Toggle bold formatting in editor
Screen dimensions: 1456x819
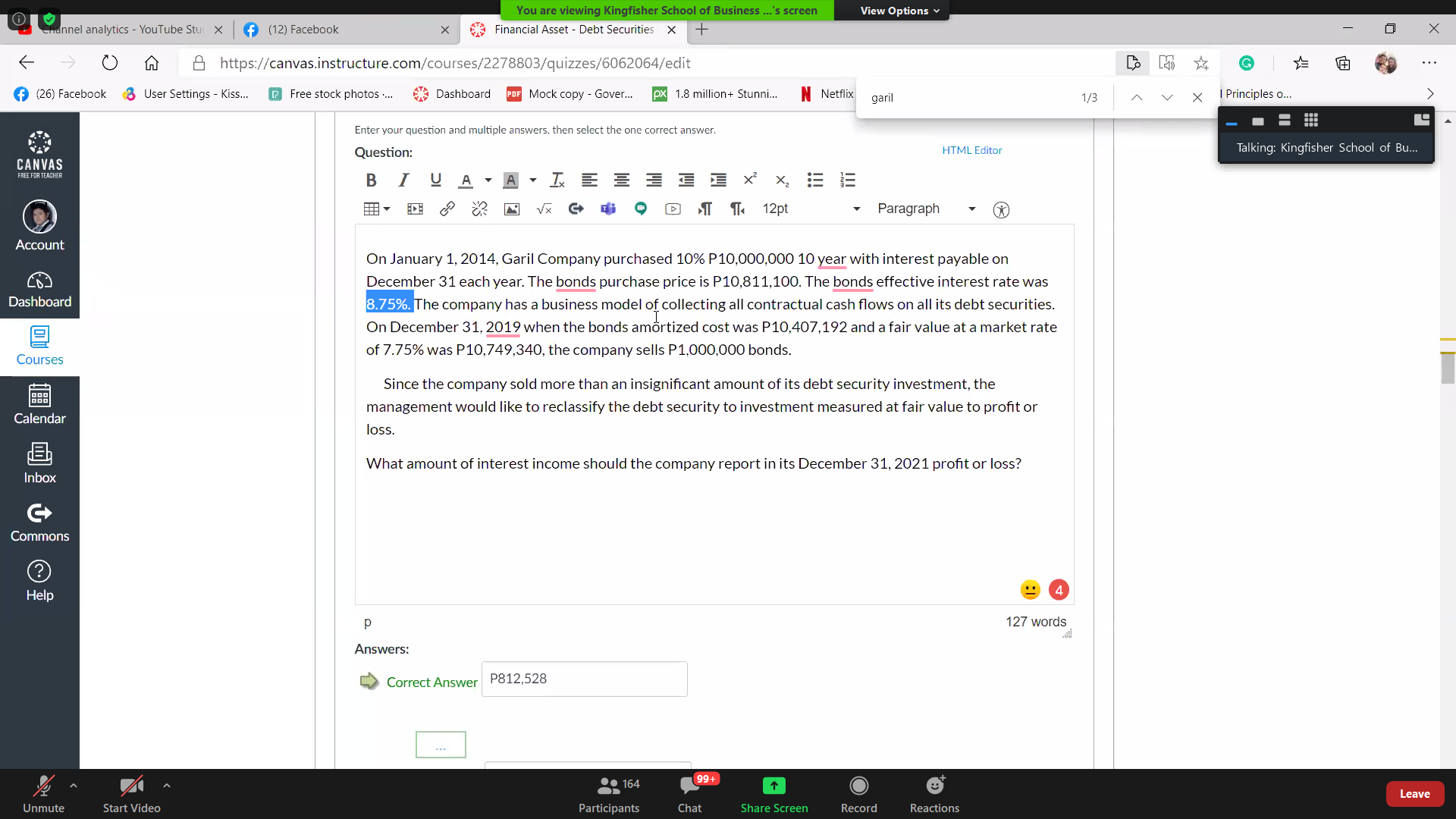click(371, 180)
